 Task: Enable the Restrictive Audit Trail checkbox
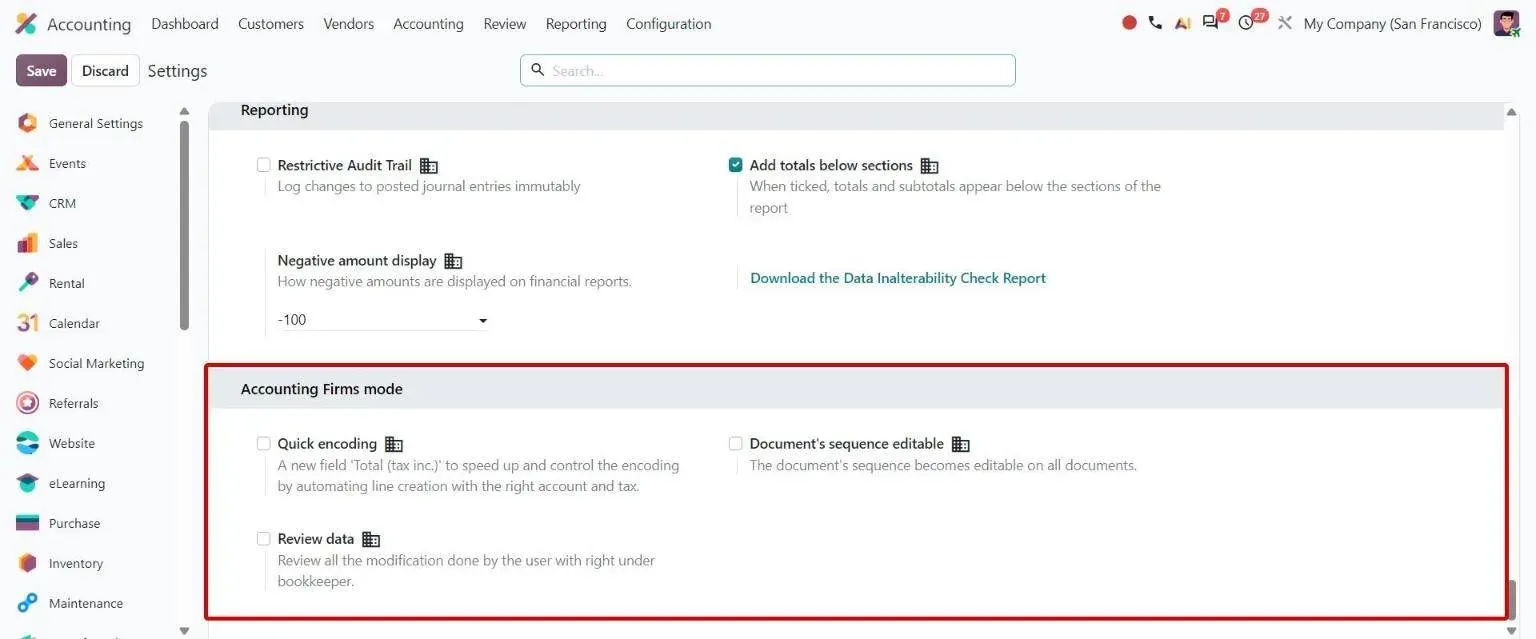[264, 165]
